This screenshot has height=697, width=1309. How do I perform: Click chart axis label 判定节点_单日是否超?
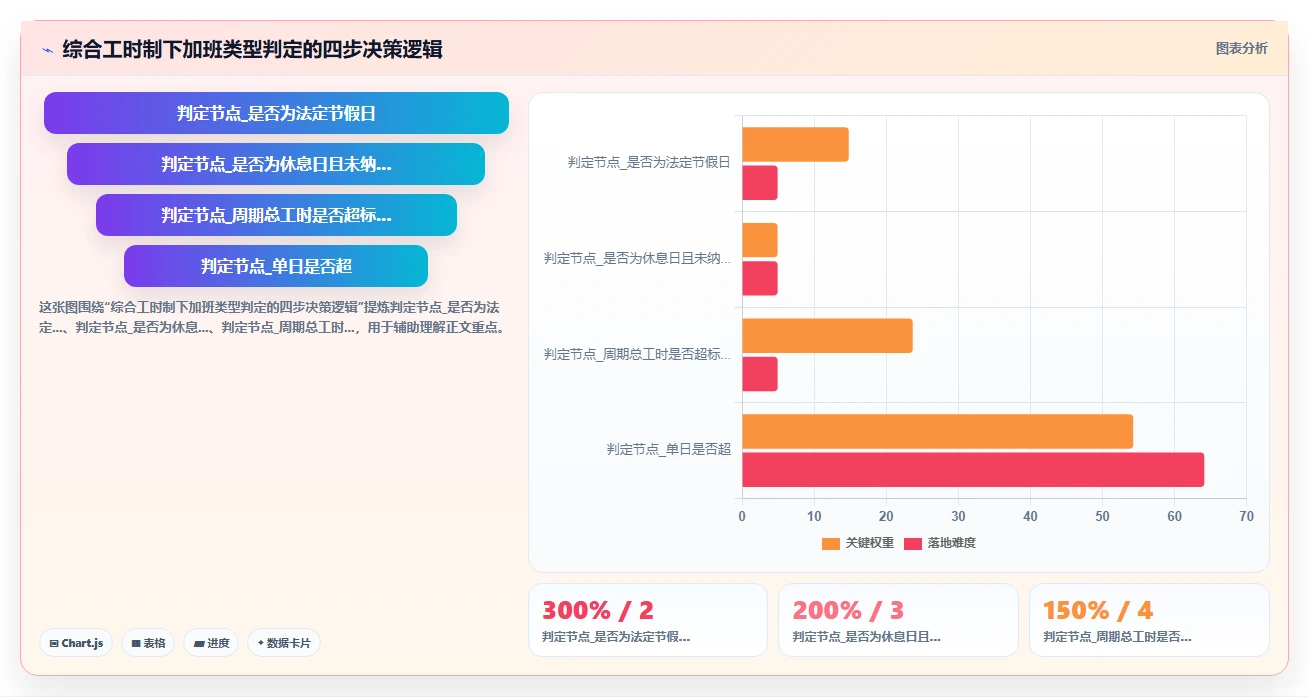(669, 450)
